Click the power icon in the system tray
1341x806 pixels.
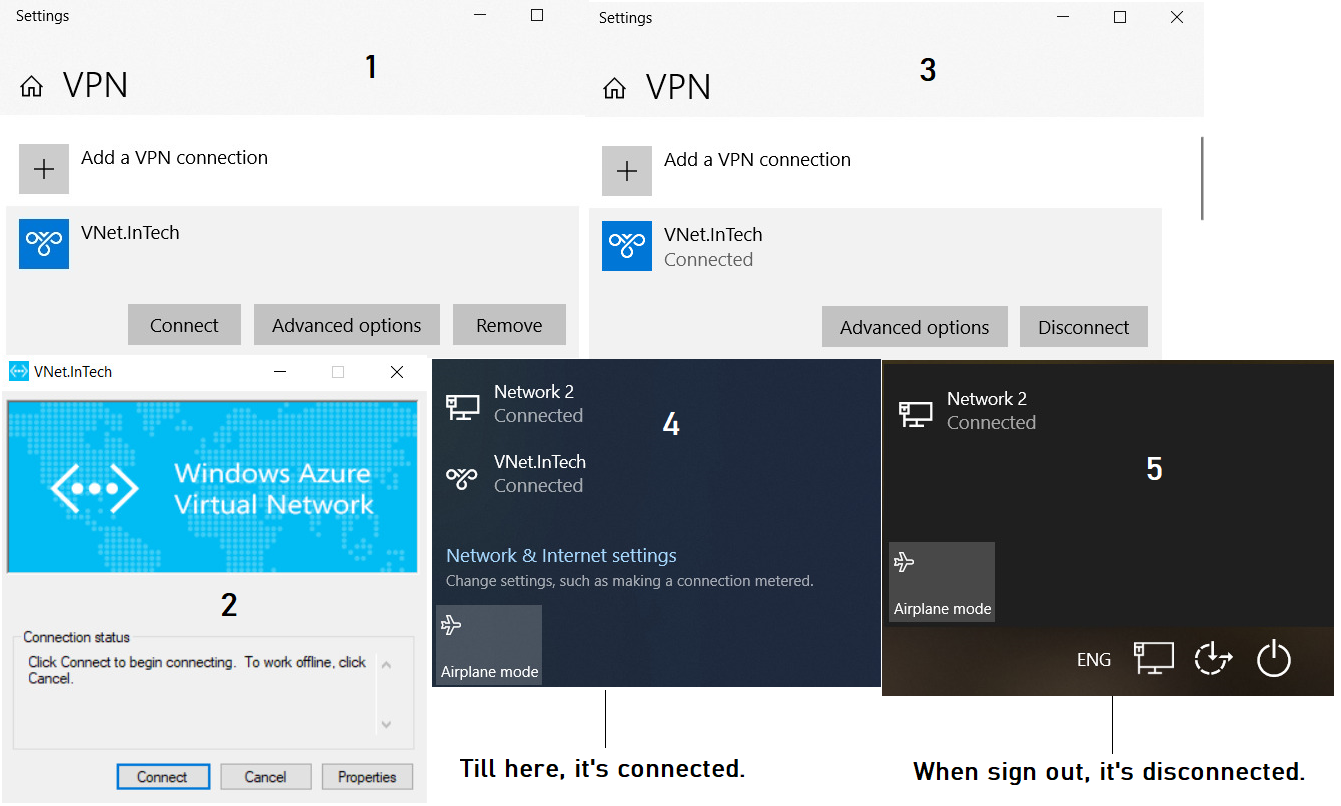[1274, 659]
